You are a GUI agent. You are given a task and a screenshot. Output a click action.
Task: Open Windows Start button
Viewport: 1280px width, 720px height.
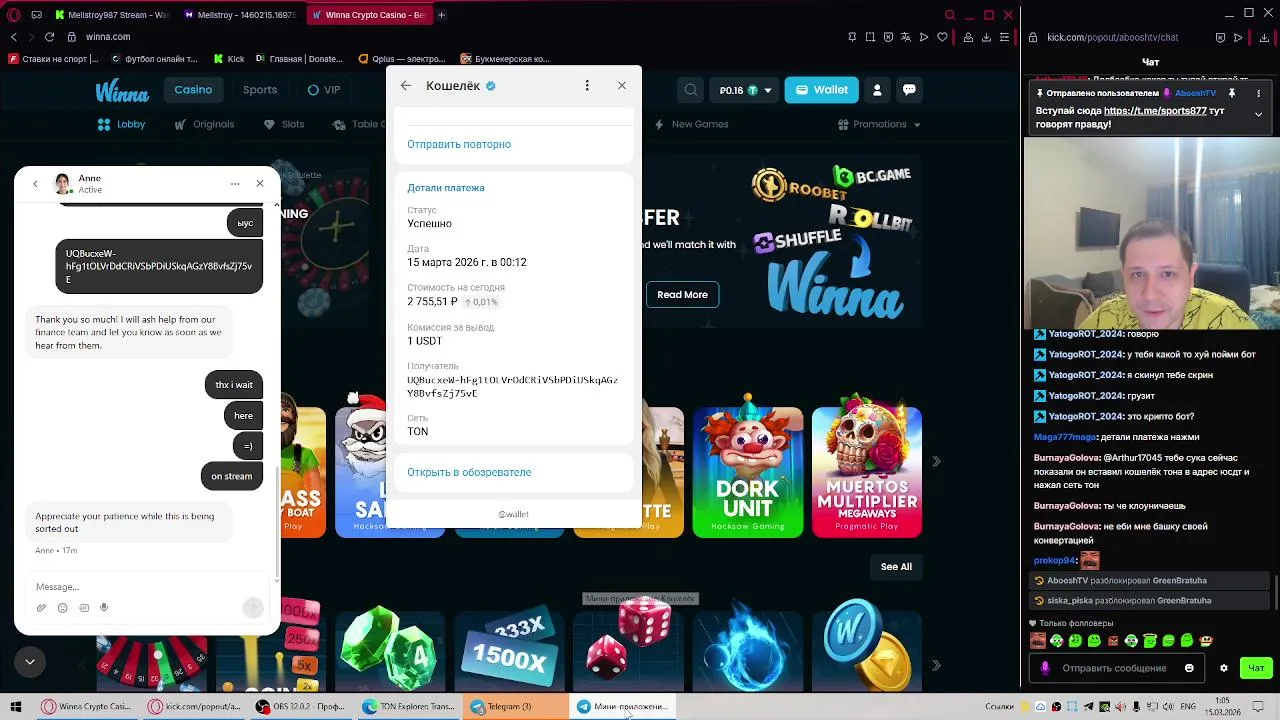(x=15, y=707)
